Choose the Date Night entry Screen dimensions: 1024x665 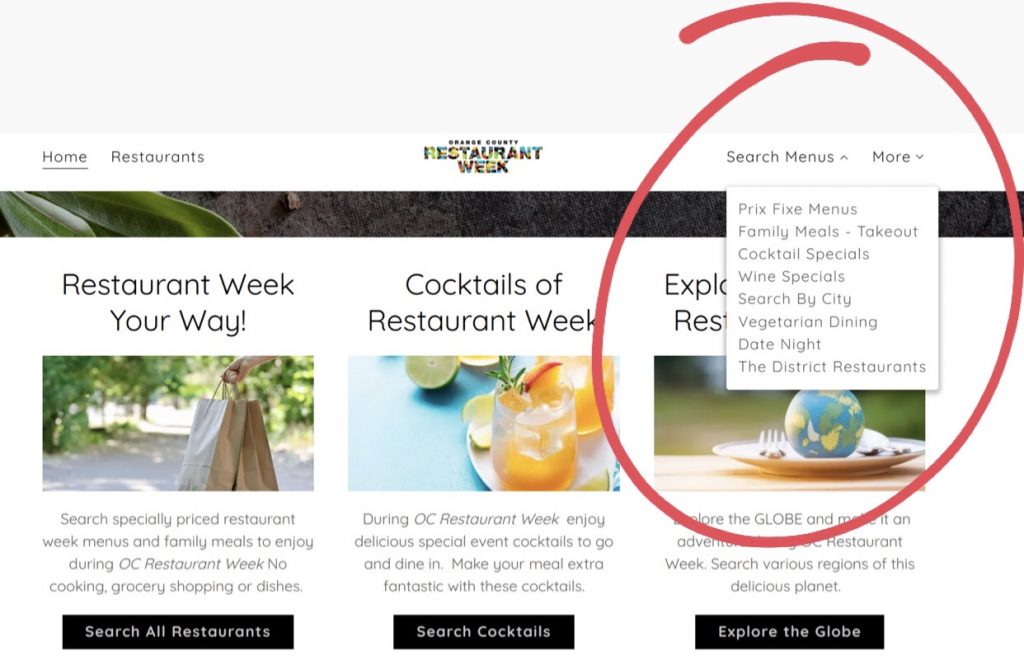[x=780, y=344]
